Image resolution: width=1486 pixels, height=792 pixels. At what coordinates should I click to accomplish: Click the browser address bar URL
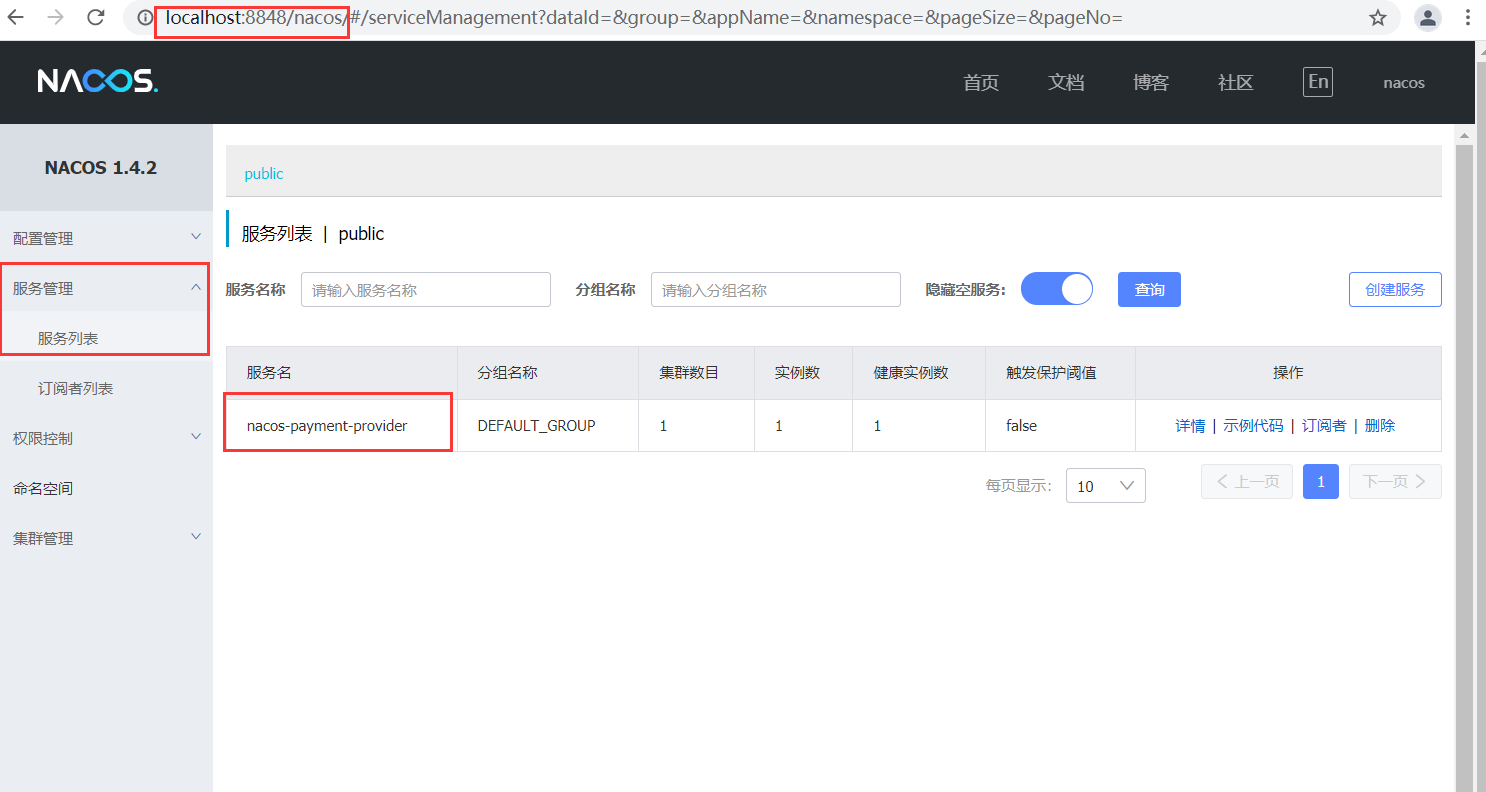[x=644, y=18]
